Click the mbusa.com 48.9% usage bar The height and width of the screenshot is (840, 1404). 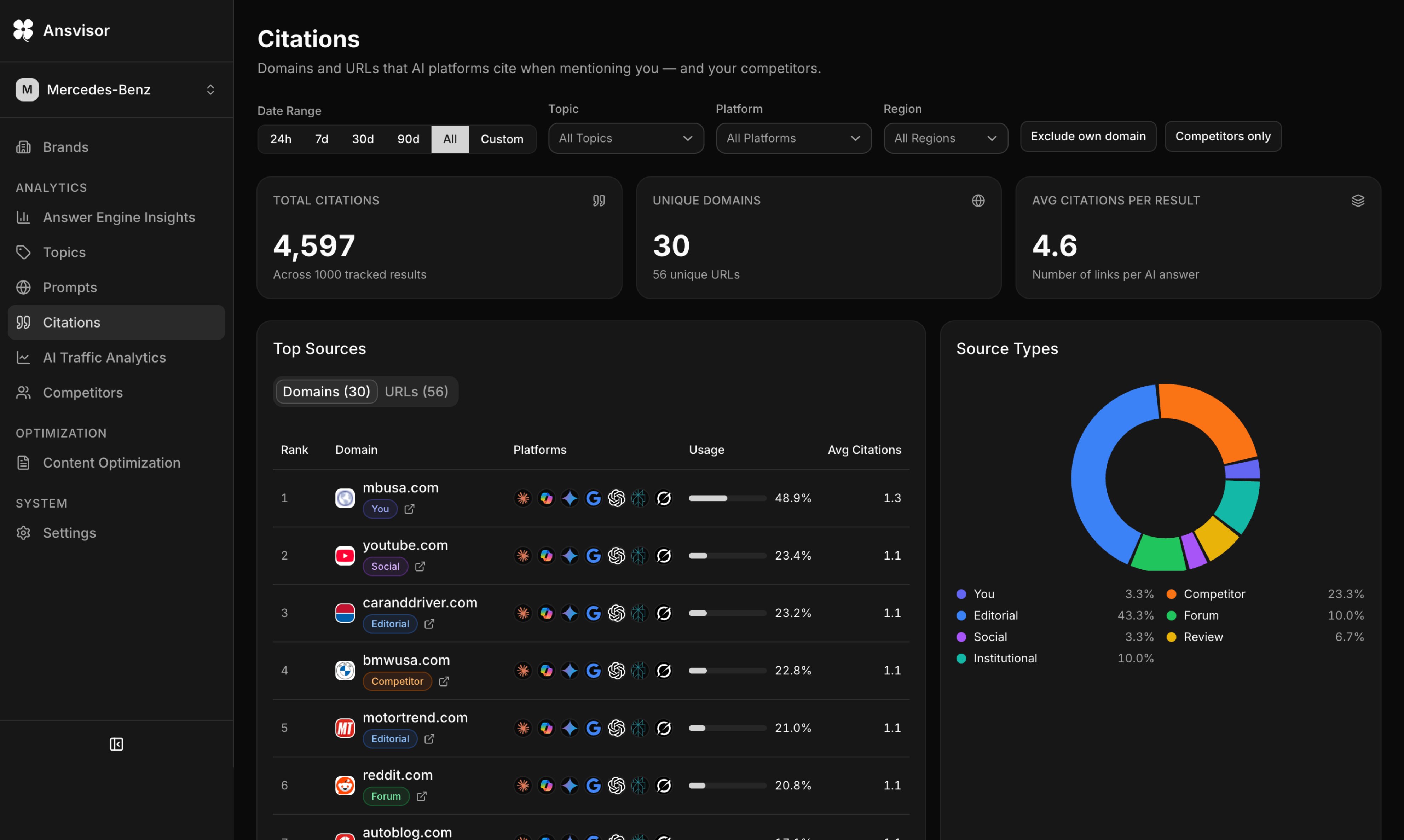(x=728, y=498)
